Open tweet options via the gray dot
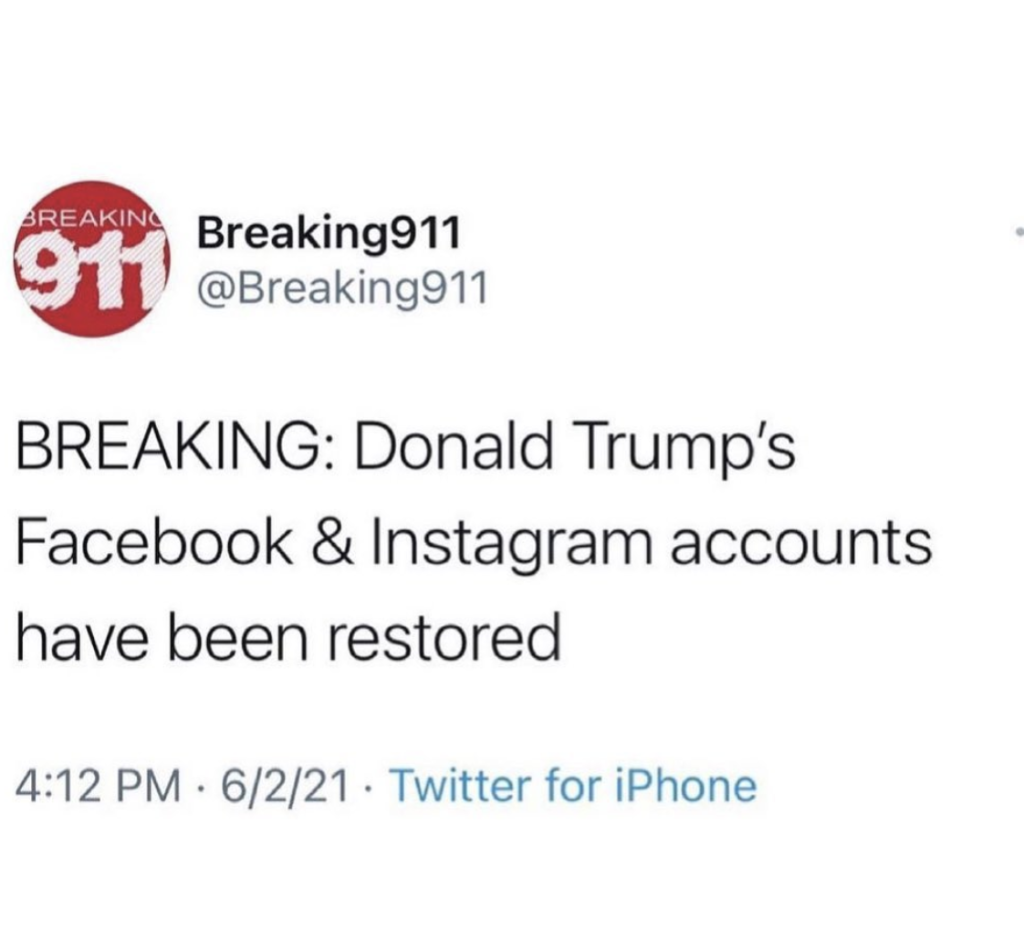The height and width of the screenshot is (929, 1024). (x=1018, y=233)
